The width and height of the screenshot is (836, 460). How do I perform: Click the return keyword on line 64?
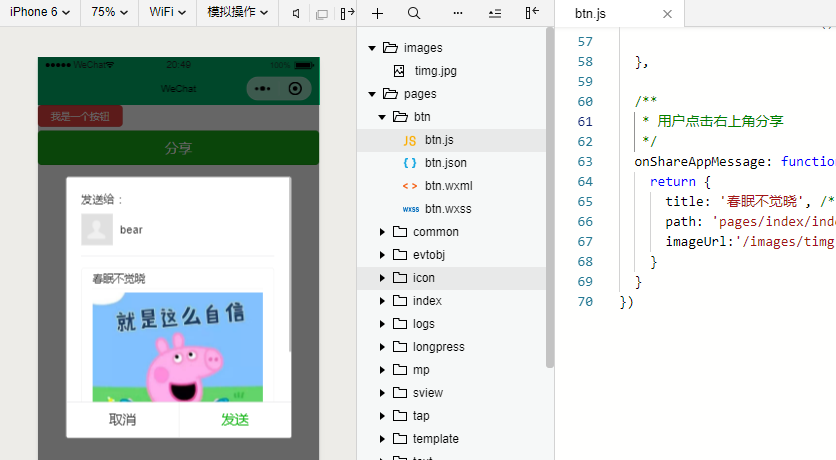[672, 182]
